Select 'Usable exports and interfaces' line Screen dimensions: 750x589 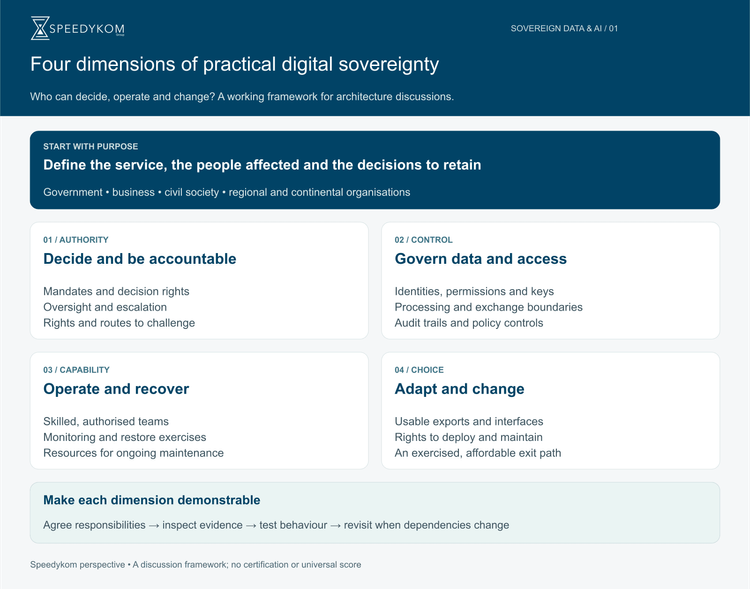[469, 422]
